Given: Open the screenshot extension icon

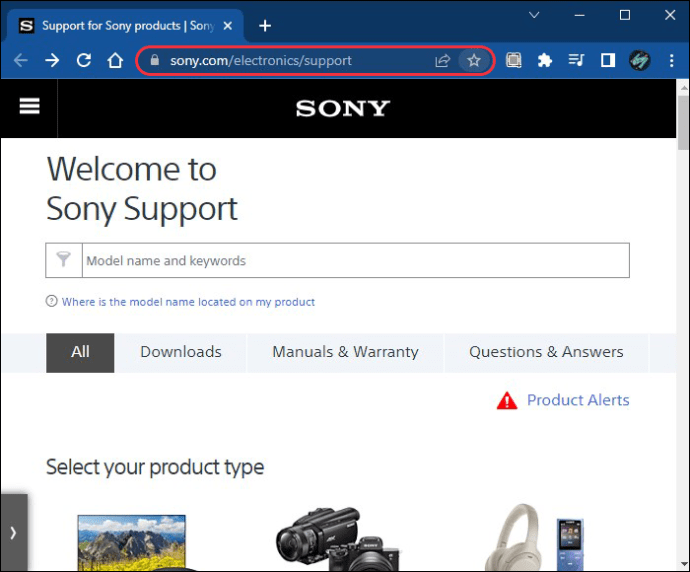Looking at the screenshot, I should click(514, 60).
